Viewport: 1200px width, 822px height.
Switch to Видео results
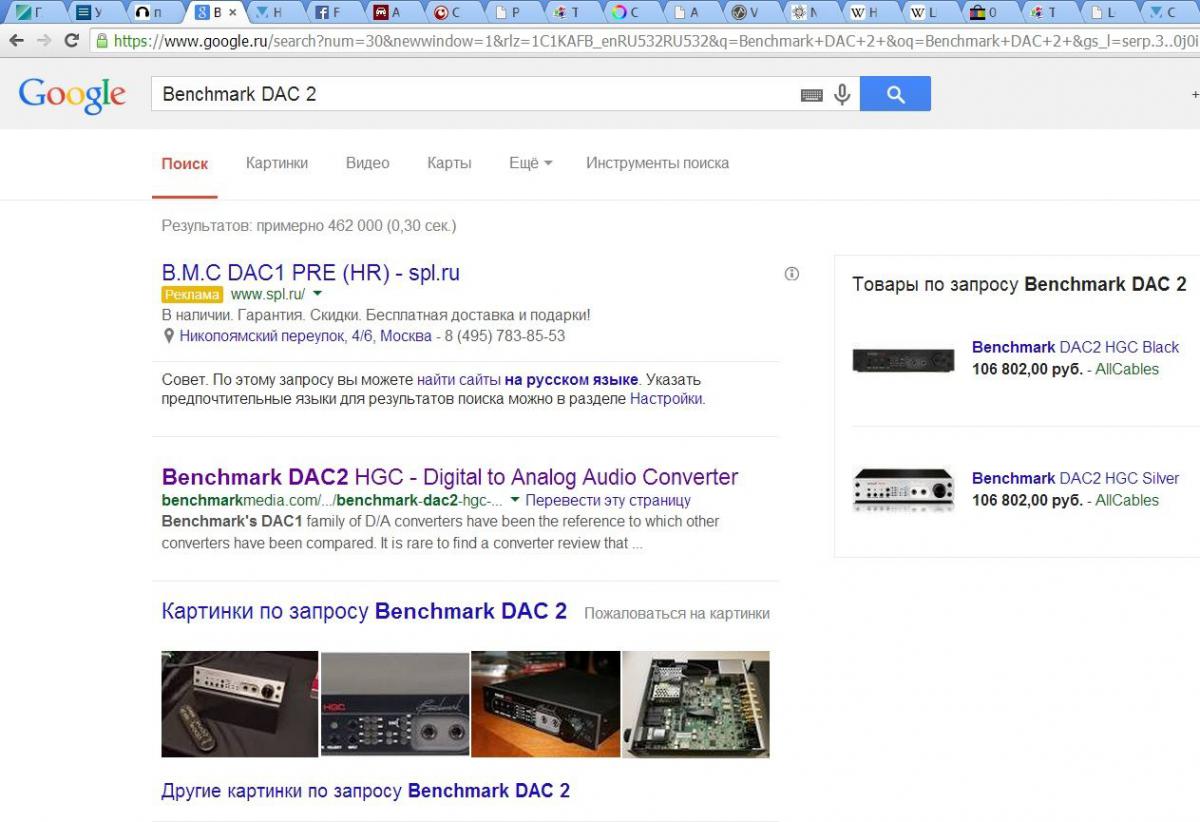(368, 163)
